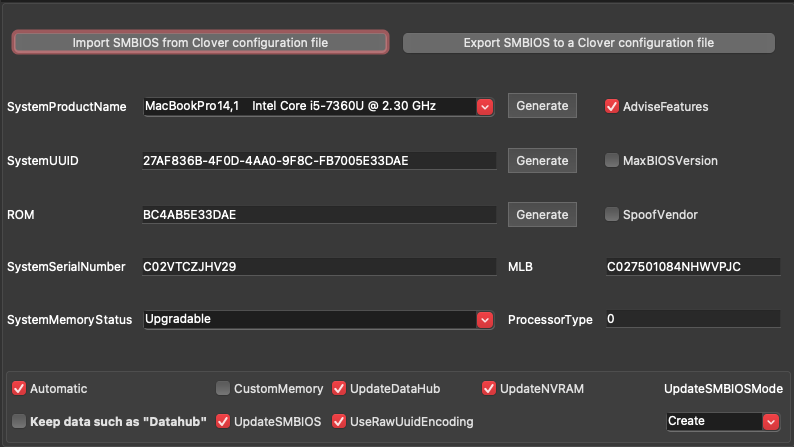Toggle the UpdateNVRAM checkbox
Viewport: 794px width, 447px height.
[489, 388]
